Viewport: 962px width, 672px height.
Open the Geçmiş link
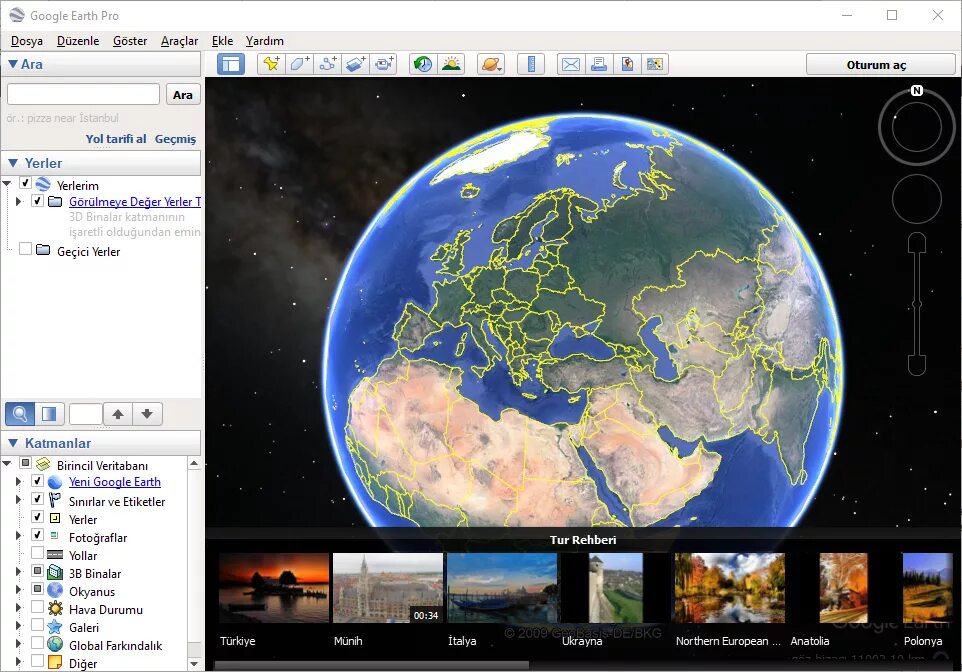[x=175, y=139]
